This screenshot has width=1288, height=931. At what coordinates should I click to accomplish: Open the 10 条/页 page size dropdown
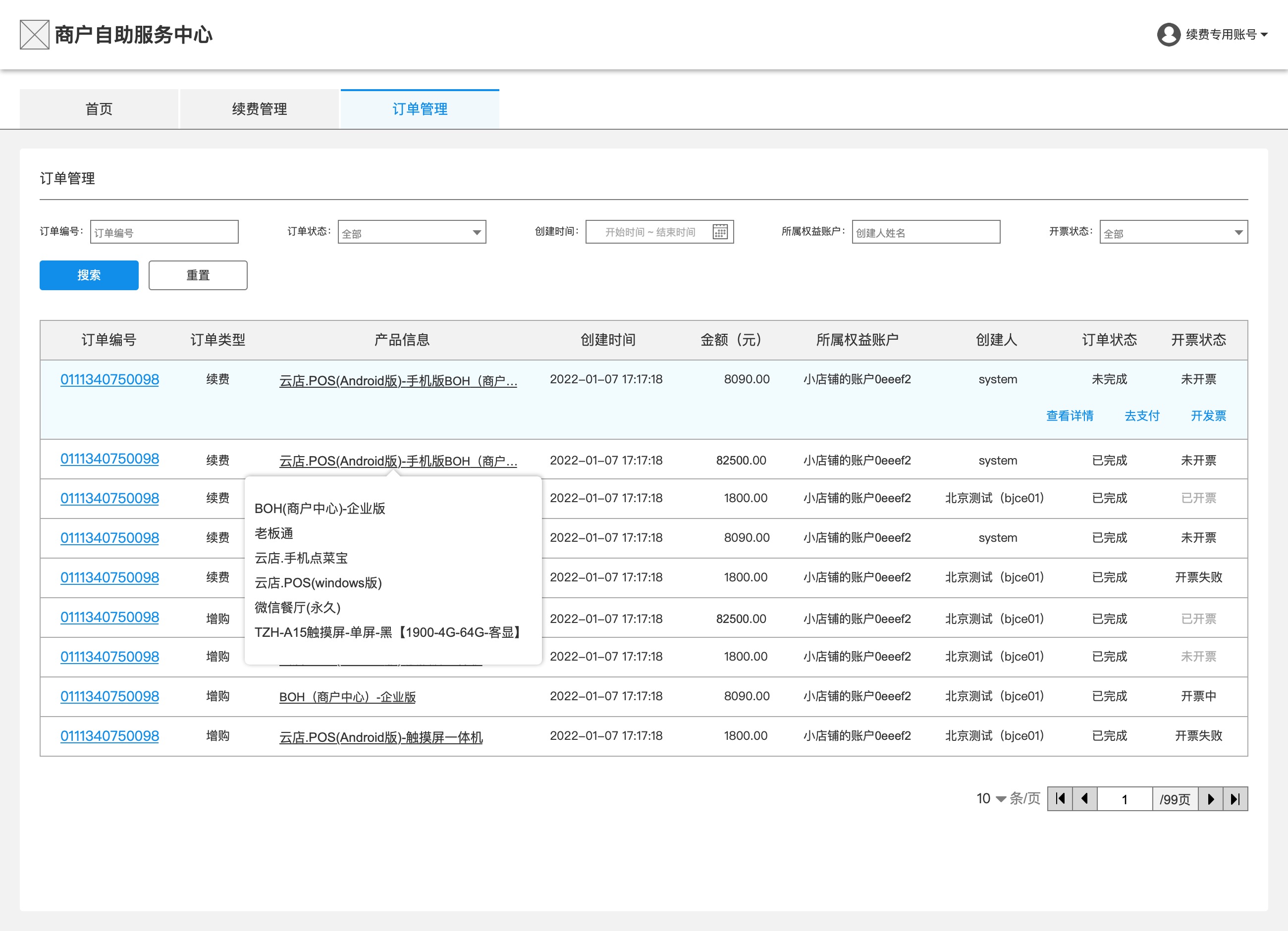pos(991,798)
